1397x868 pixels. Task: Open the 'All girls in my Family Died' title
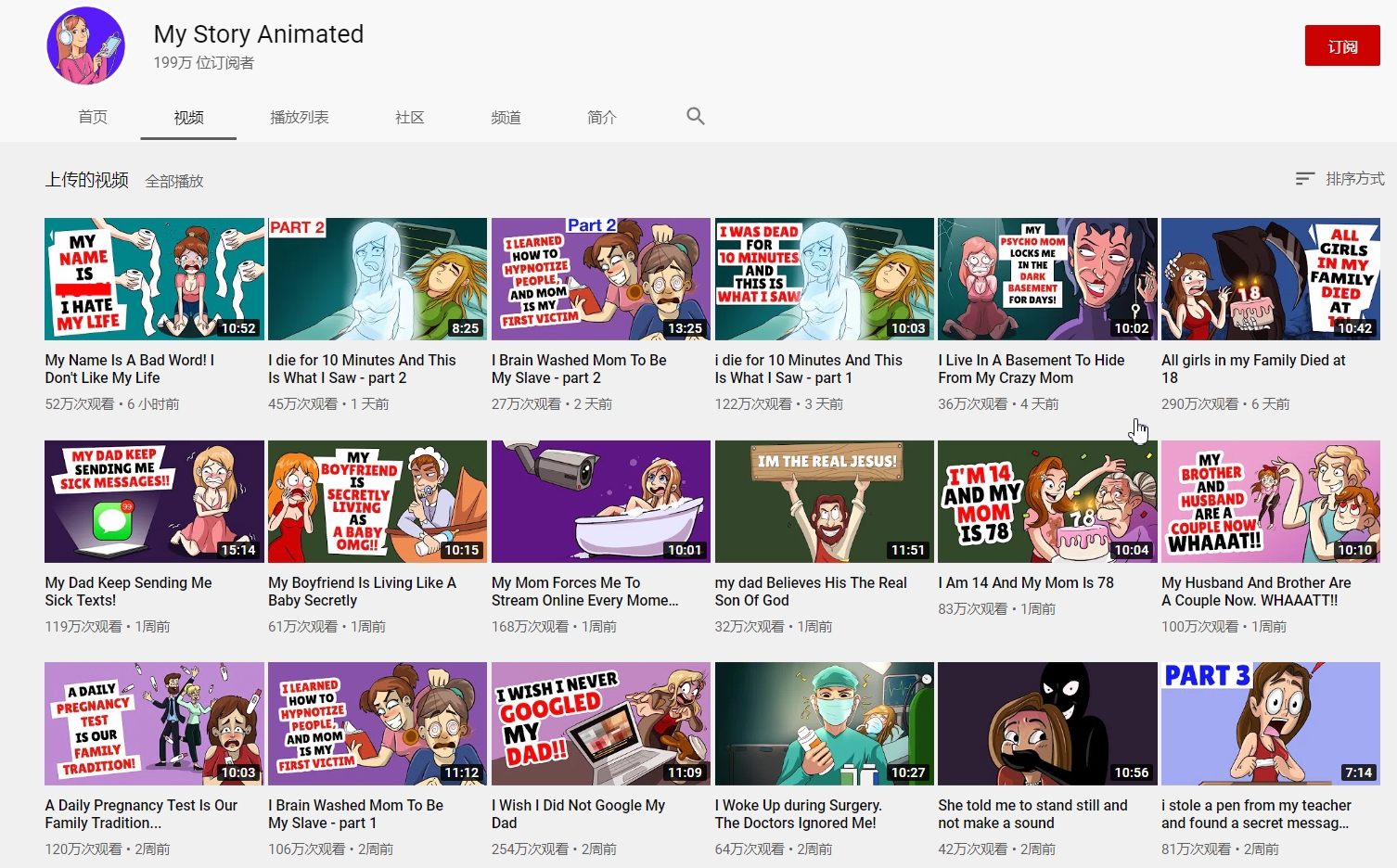click(x=1252, y=368)
